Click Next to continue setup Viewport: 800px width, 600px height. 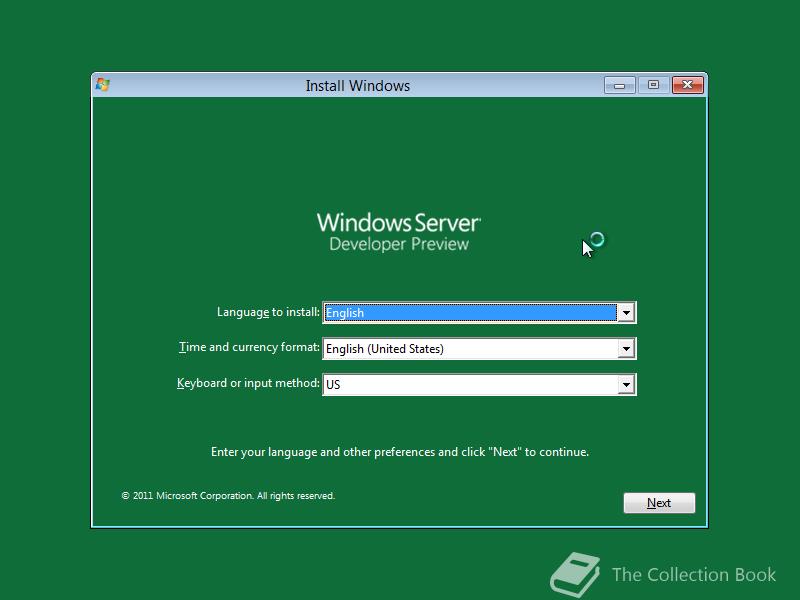click(659, 503)
